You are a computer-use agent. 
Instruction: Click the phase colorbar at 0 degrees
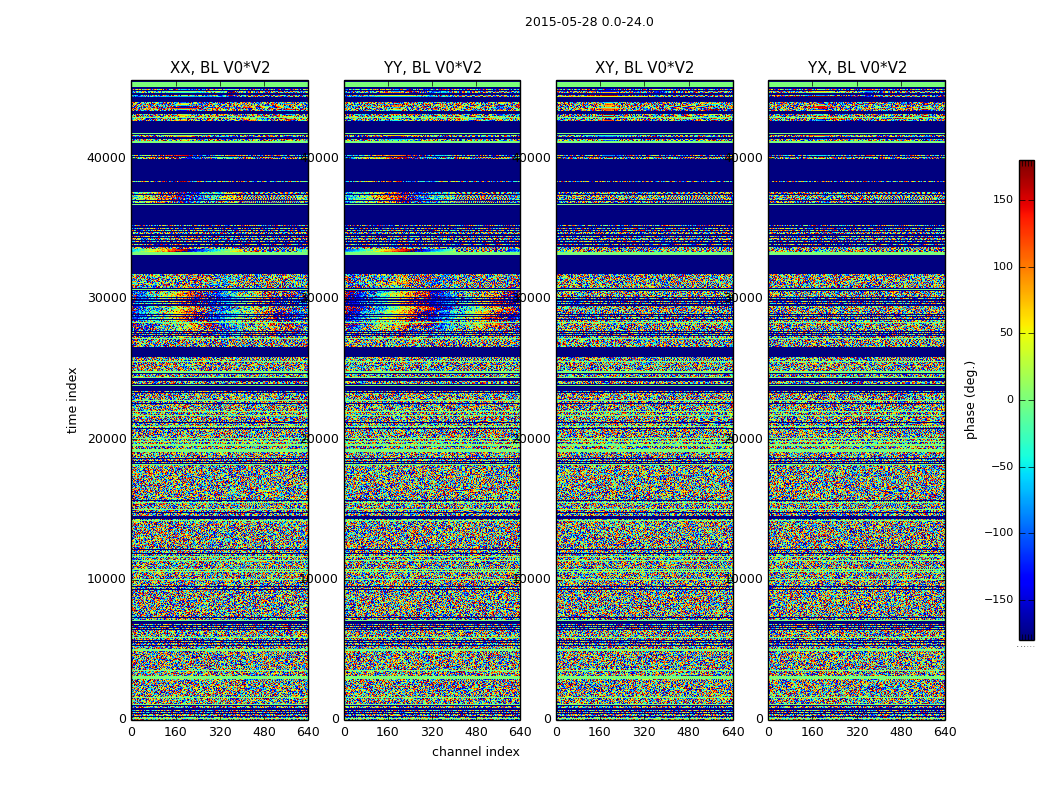pyautogui.click(x=1027, y=400)
